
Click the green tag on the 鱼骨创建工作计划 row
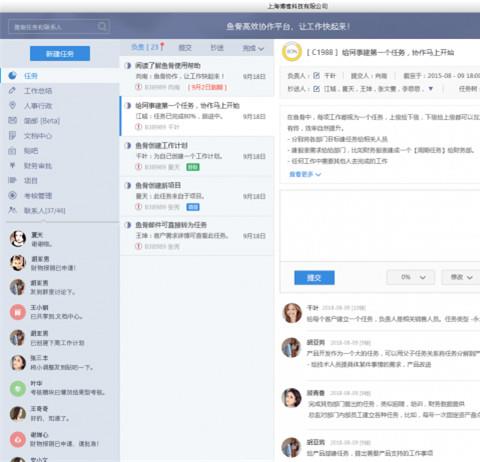[x=193, y=167]
